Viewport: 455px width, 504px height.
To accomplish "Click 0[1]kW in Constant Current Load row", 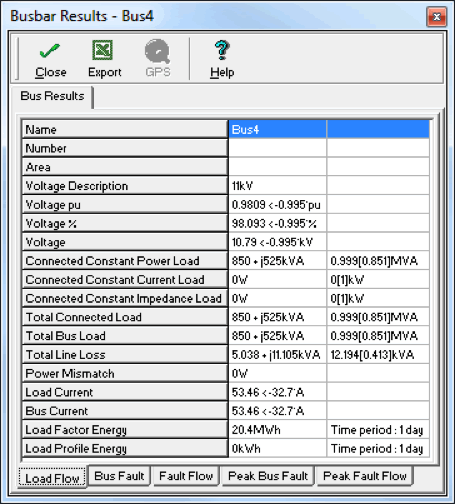I will coord(378,279).
